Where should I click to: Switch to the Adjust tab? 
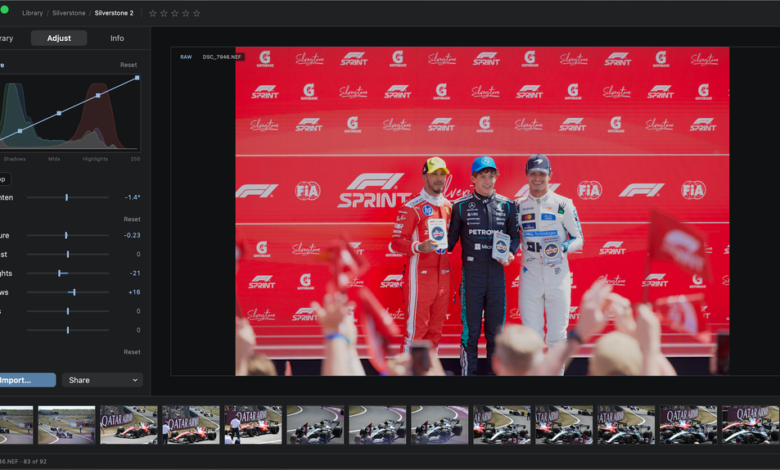click(x=59, y=38)
